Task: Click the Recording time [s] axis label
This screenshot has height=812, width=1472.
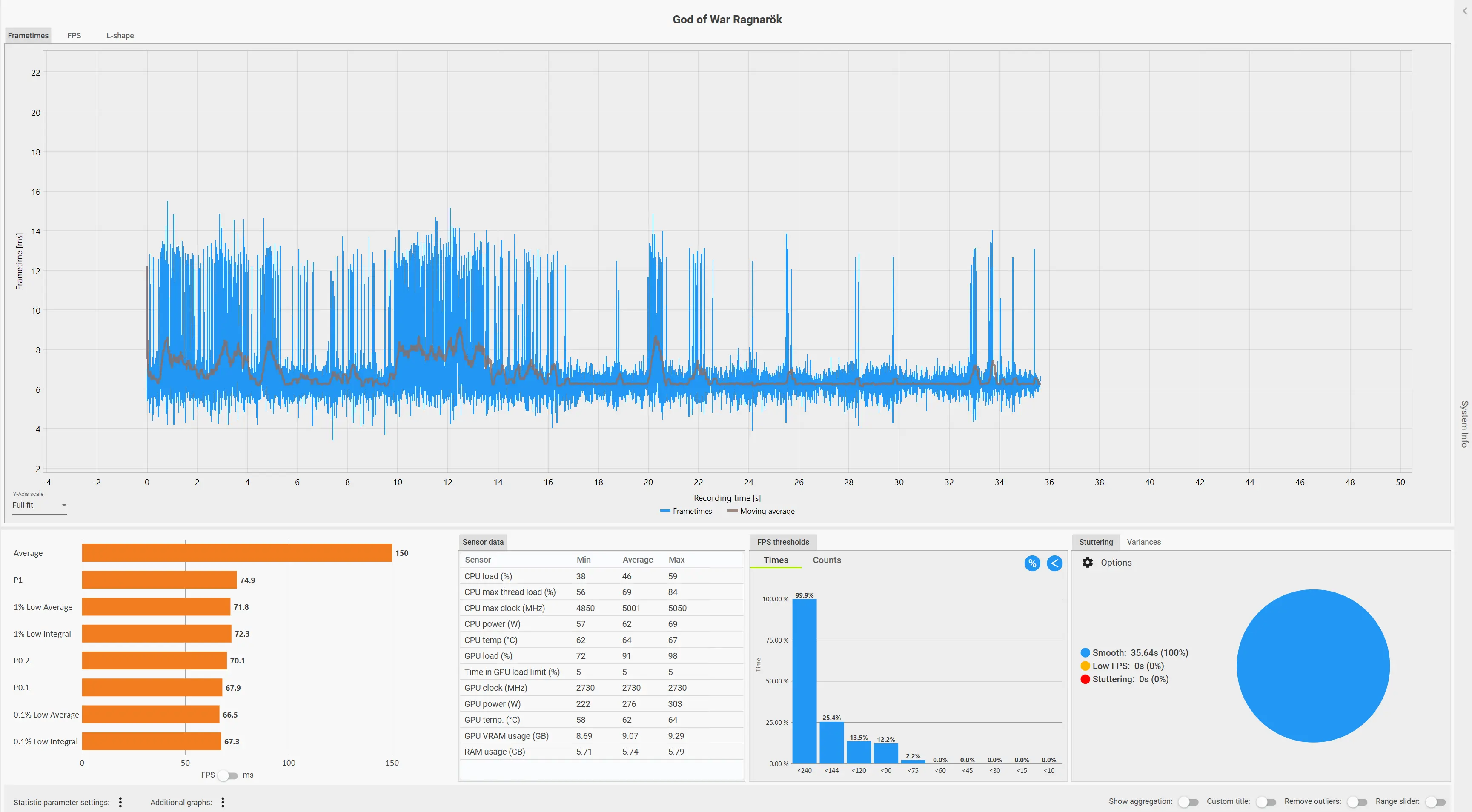Action: pos(727,498)
